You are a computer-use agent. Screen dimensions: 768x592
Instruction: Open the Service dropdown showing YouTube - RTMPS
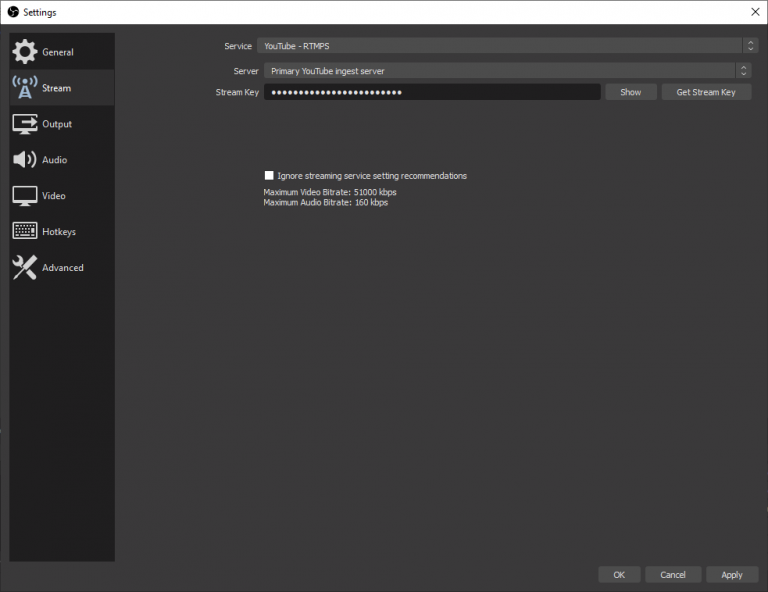500,46
